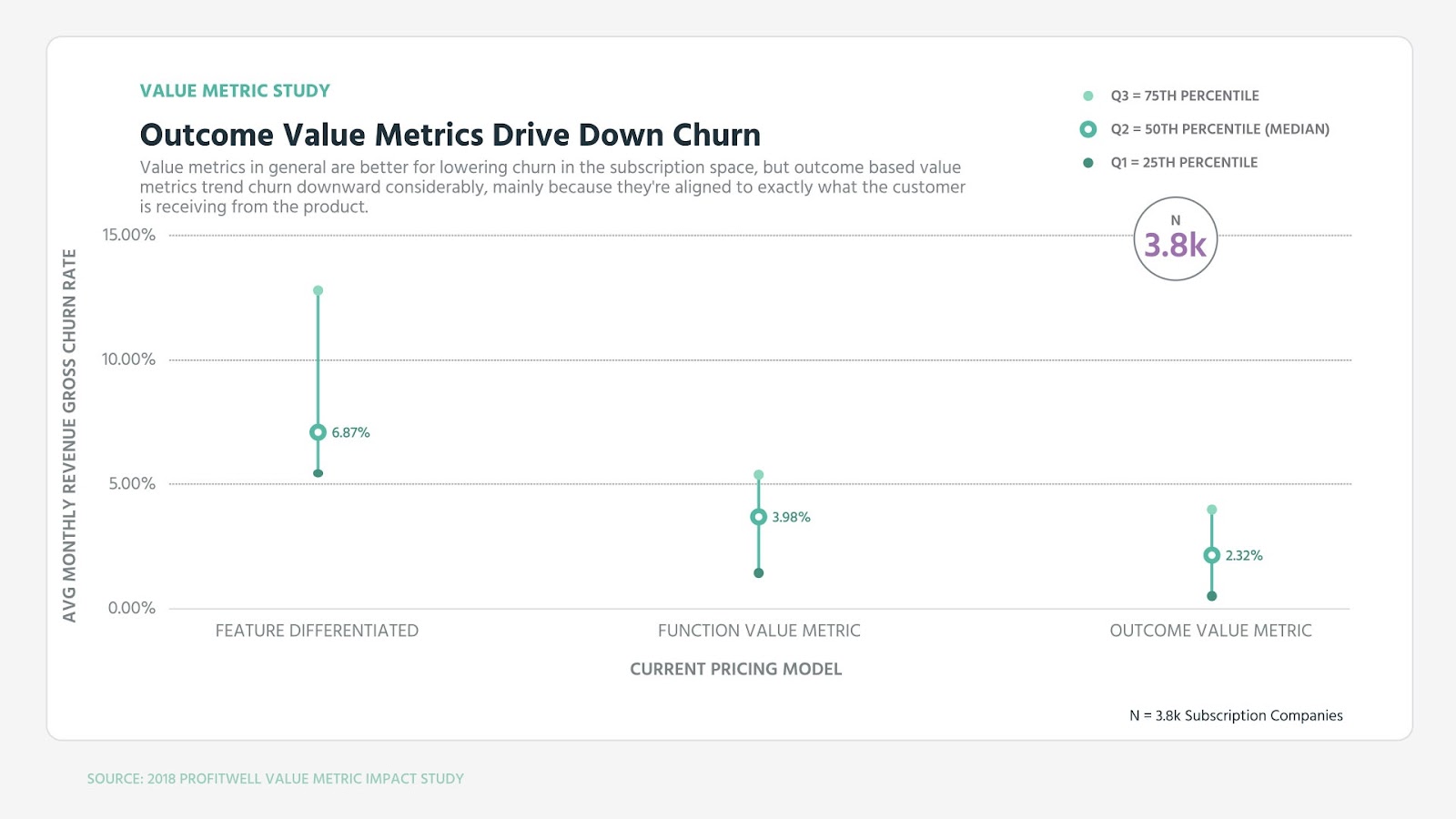This screenshot has width=1456, height=819.
Task: Click the Q1 25th percentile legend dot
Action: [x=1088, y=163]
